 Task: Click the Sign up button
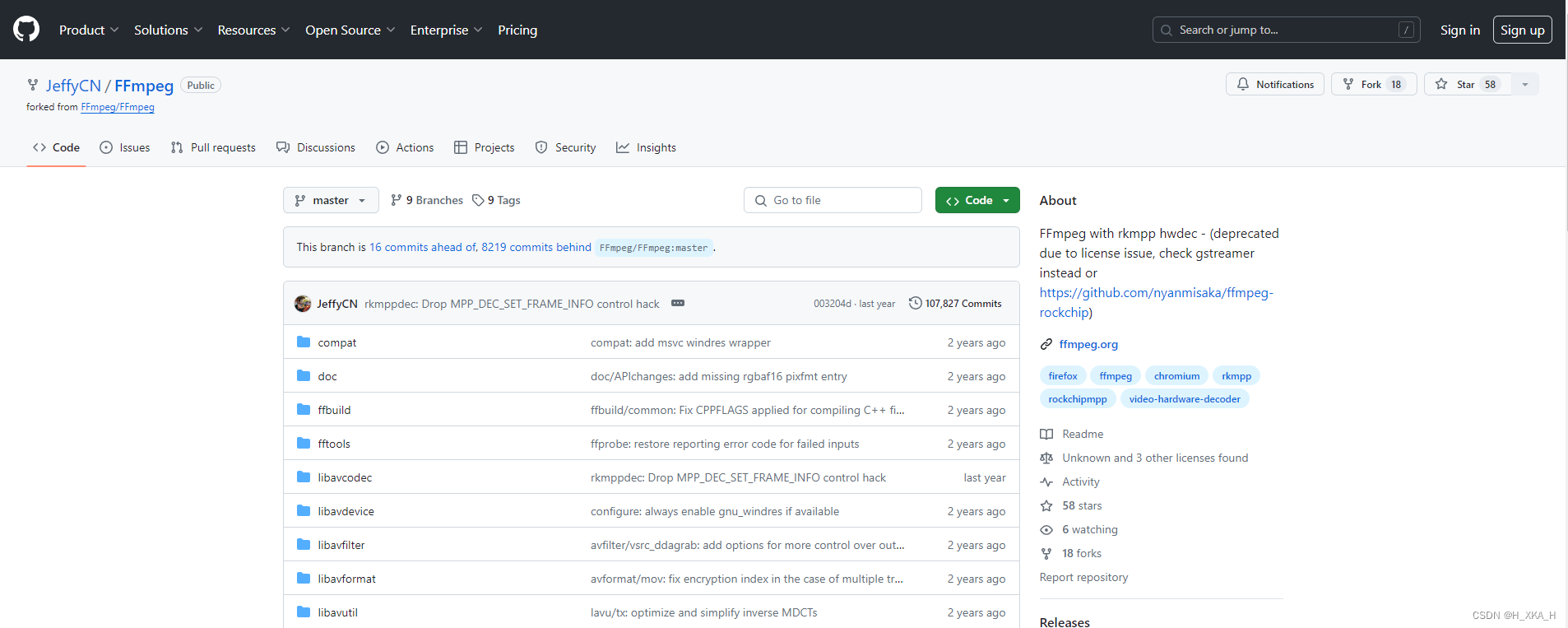coord(1522,30)
